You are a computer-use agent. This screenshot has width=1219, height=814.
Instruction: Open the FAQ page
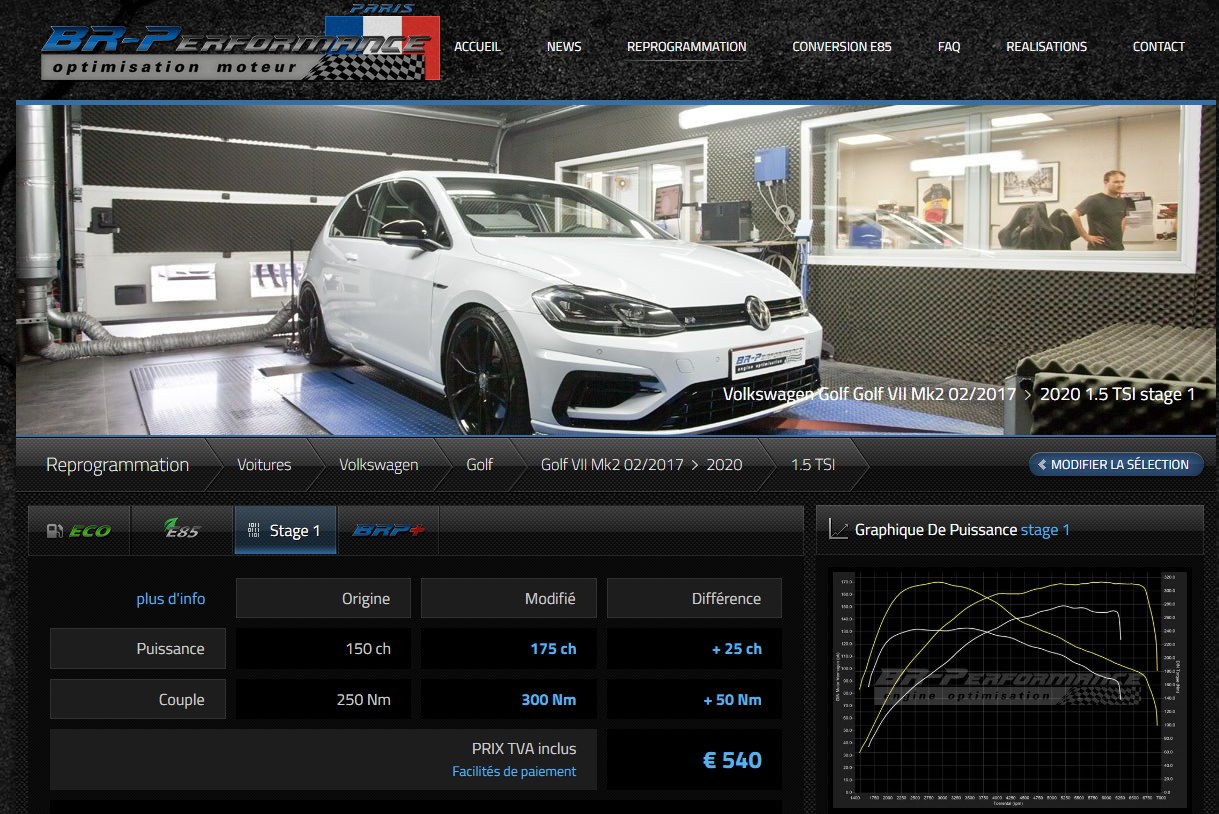949,46
